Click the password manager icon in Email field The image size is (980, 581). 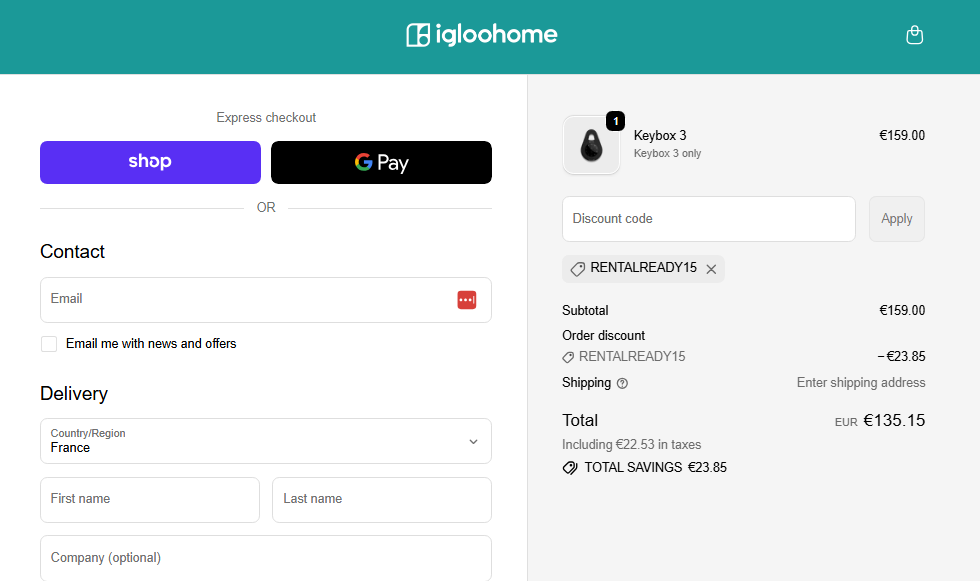click(466, 300)
